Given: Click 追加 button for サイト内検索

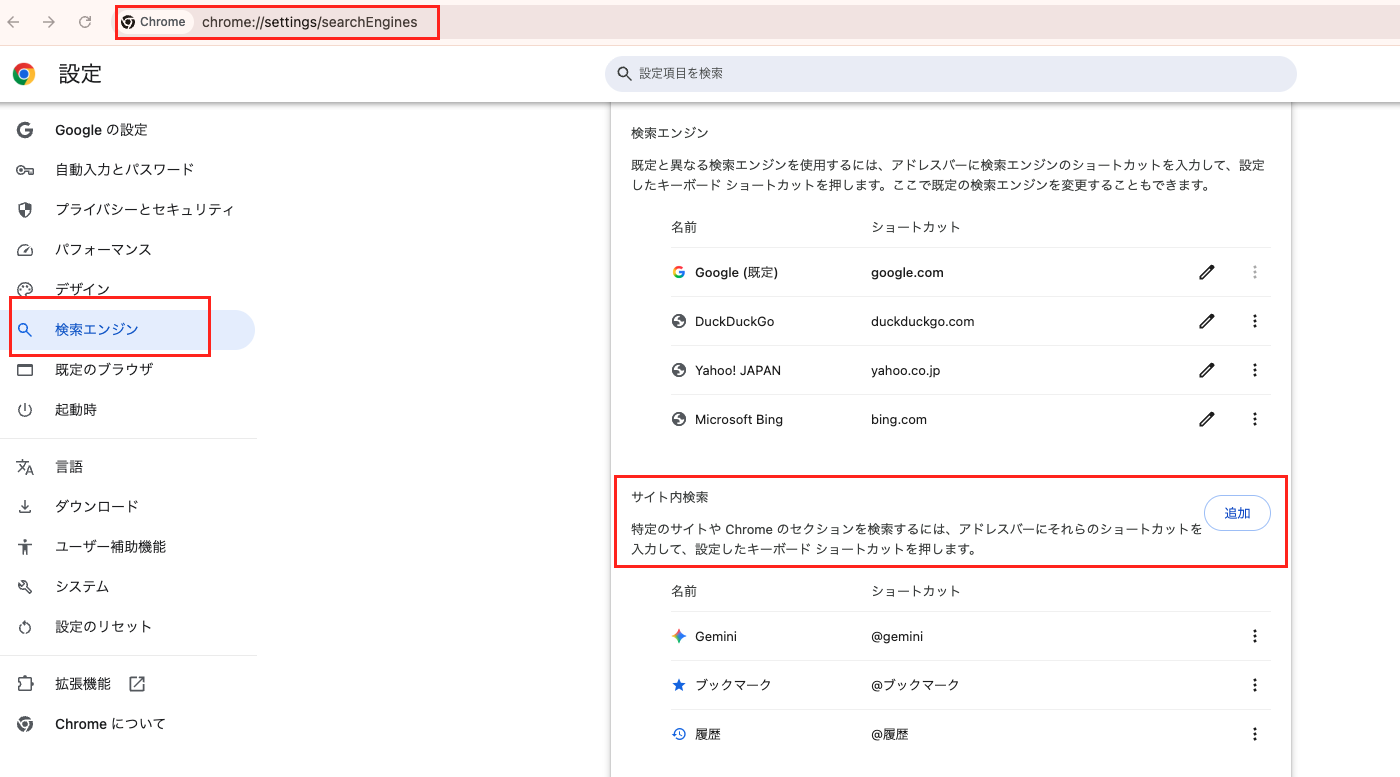Looking at the screenshot, I should tap(1237, 513).
